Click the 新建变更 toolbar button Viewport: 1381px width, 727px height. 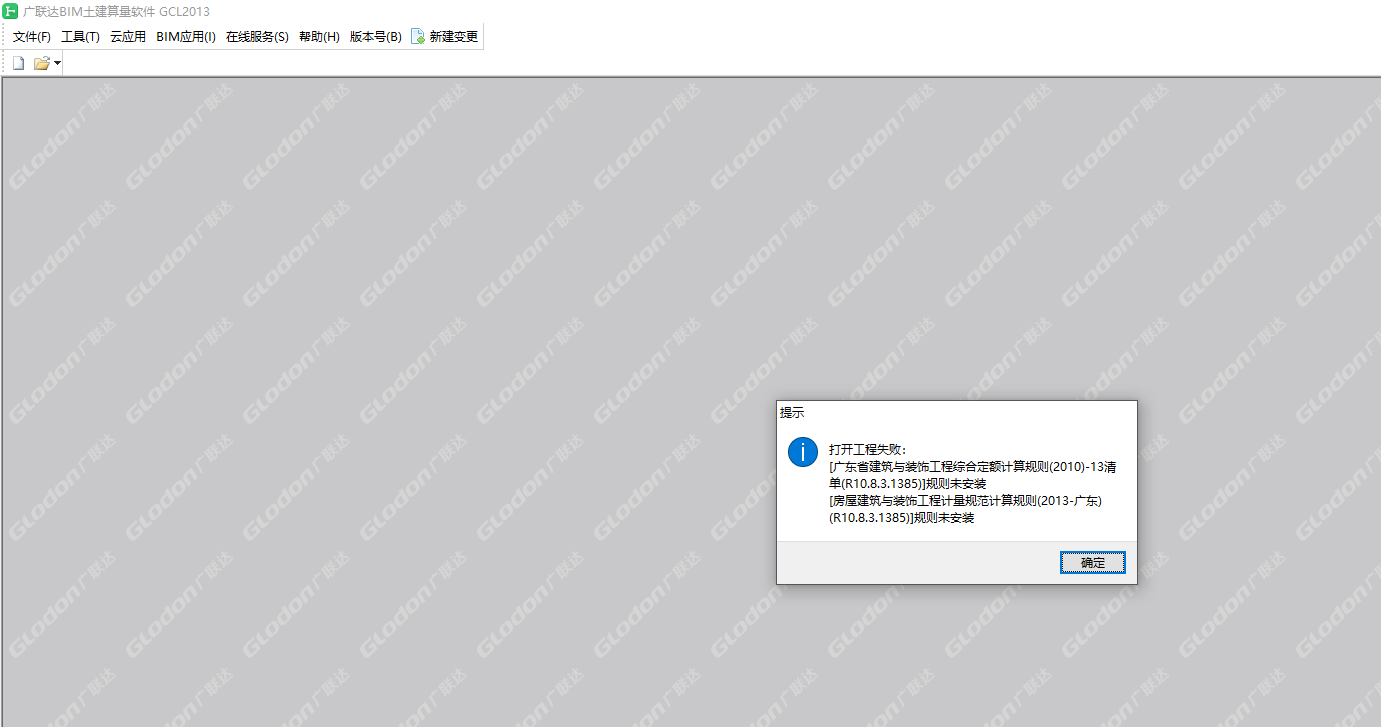point(445,37)
